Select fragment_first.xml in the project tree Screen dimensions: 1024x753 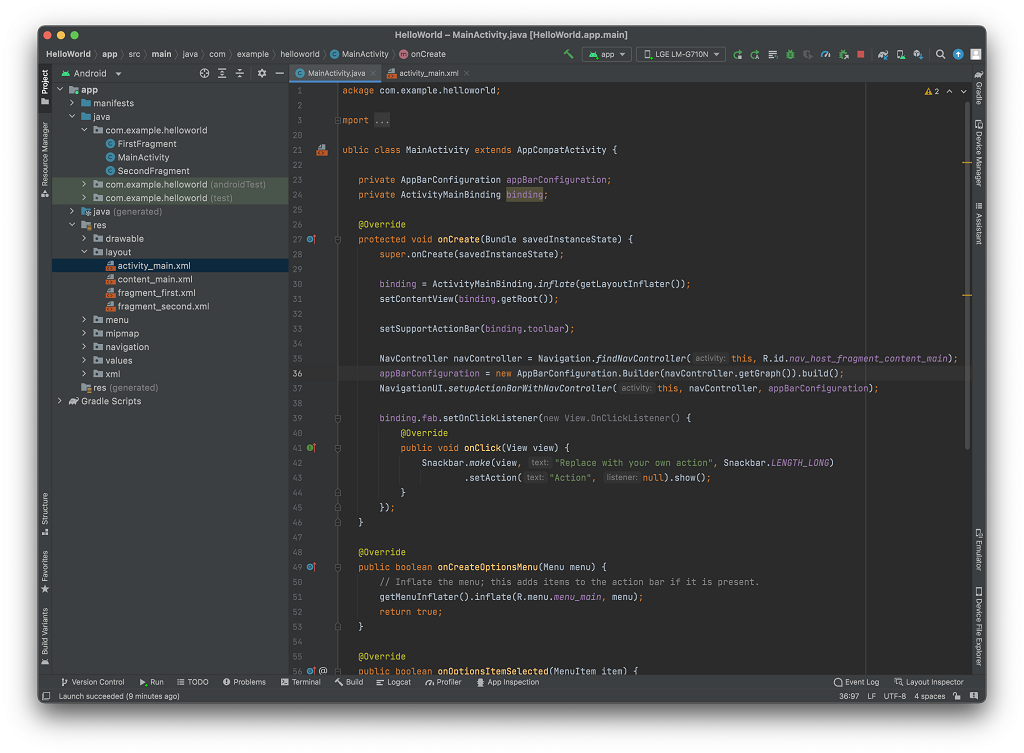[x=156, y=293]
